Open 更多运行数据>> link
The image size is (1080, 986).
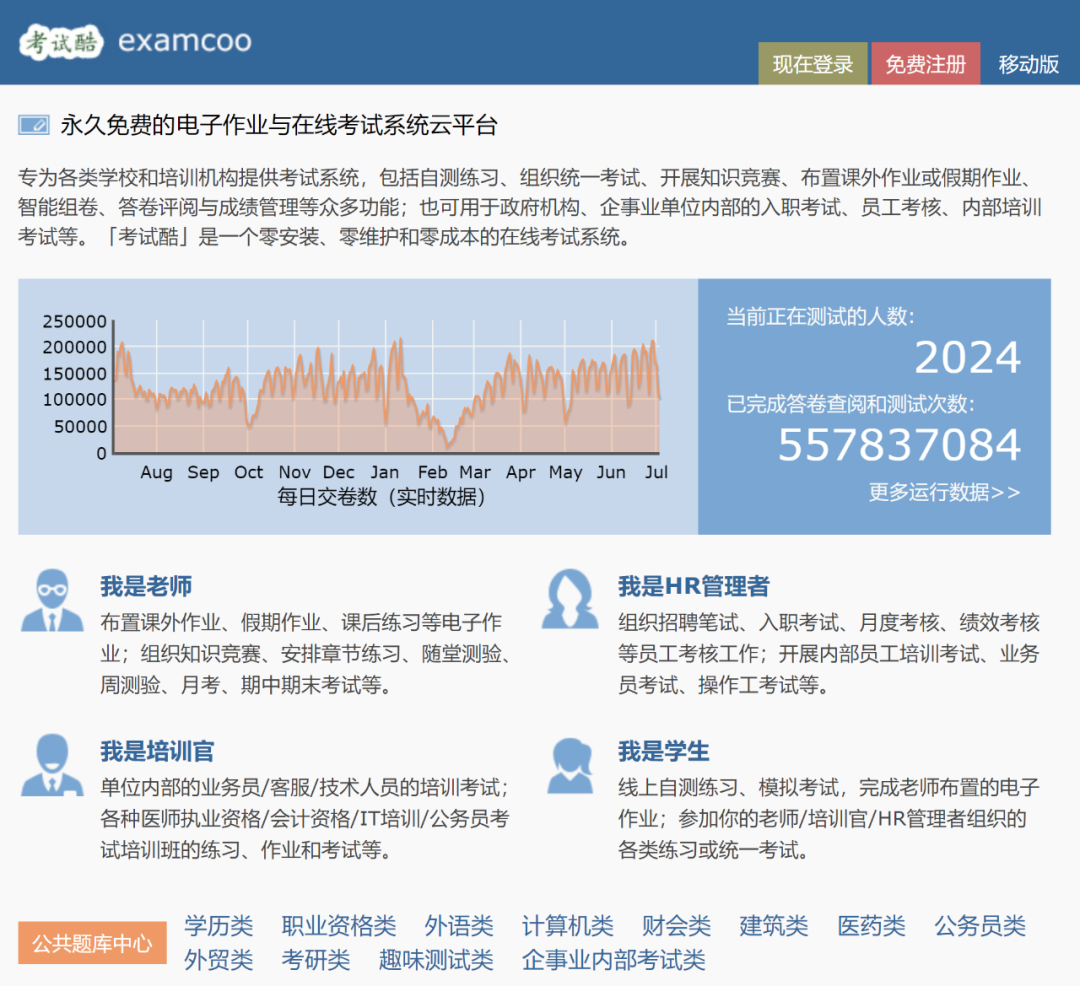coord(944,492)
